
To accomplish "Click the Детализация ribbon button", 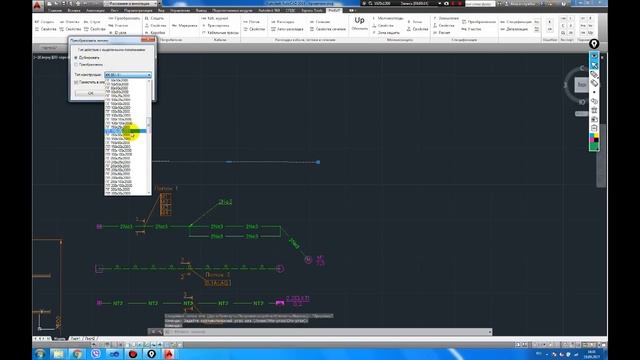I will point(514,29).
